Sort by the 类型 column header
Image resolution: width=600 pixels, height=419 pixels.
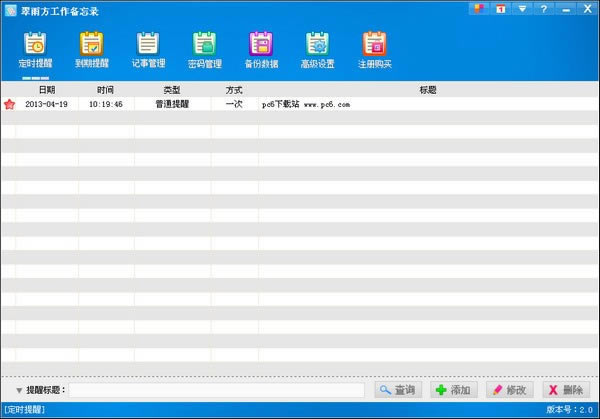172,90
